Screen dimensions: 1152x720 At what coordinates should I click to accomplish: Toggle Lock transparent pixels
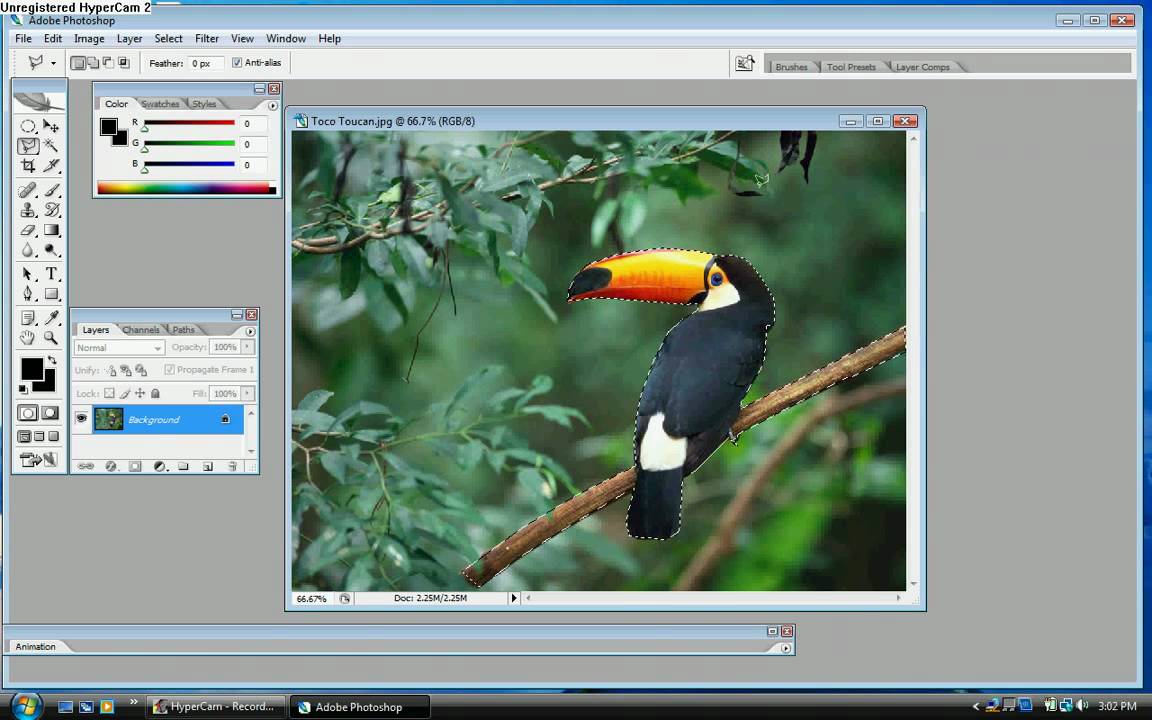(x=109, y=394)
